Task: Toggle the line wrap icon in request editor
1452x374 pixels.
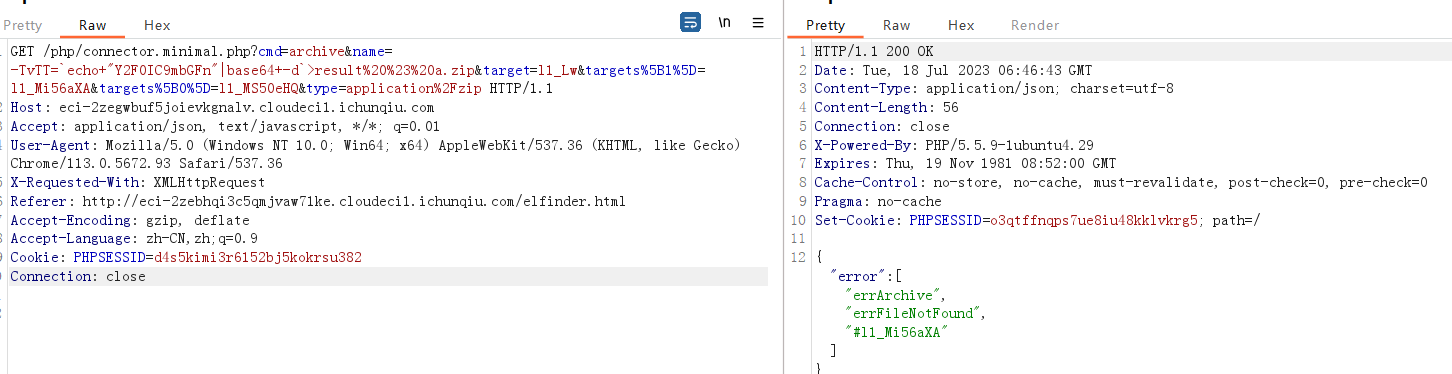Action: tap(690, 23)
